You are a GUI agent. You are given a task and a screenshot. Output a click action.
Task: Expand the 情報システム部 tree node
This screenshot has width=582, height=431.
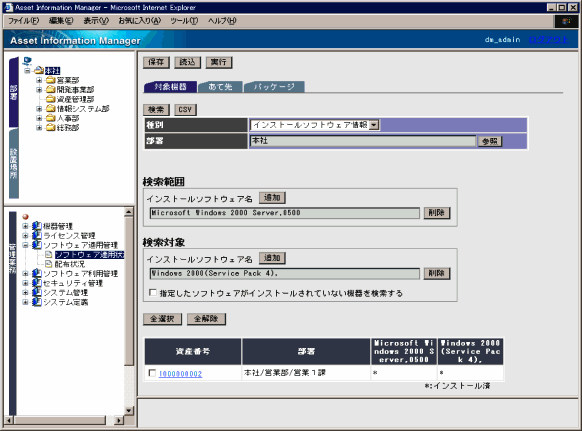coord(39,109)
